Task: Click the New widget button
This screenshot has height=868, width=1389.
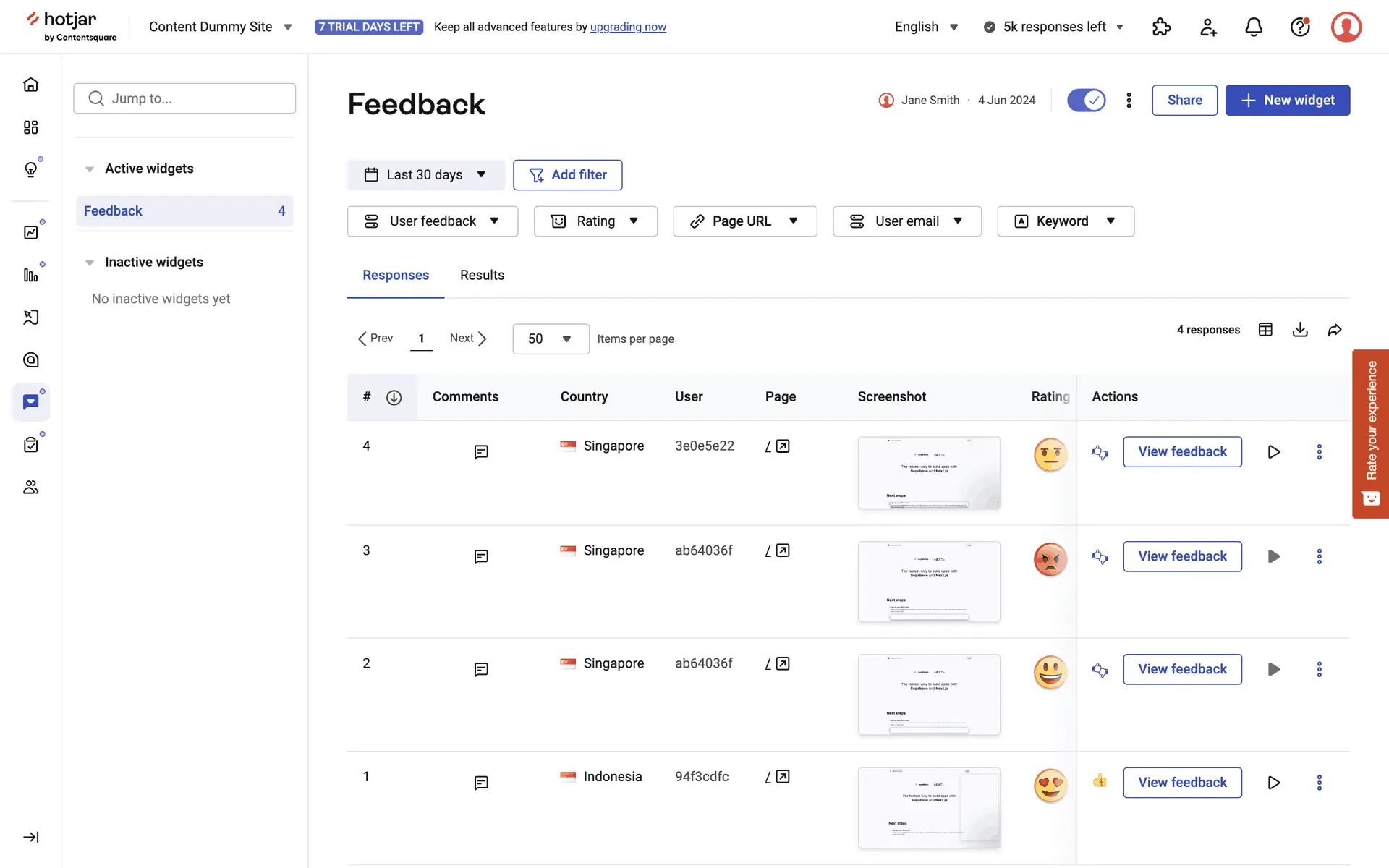Action: click(x=1287, y=100)
